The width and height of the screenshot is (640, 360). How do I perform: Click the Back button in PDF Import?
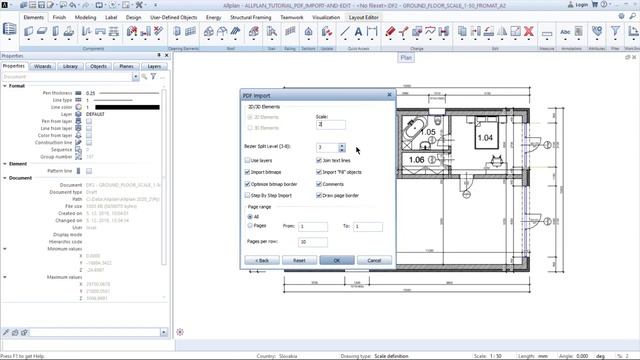pos(262,260)
